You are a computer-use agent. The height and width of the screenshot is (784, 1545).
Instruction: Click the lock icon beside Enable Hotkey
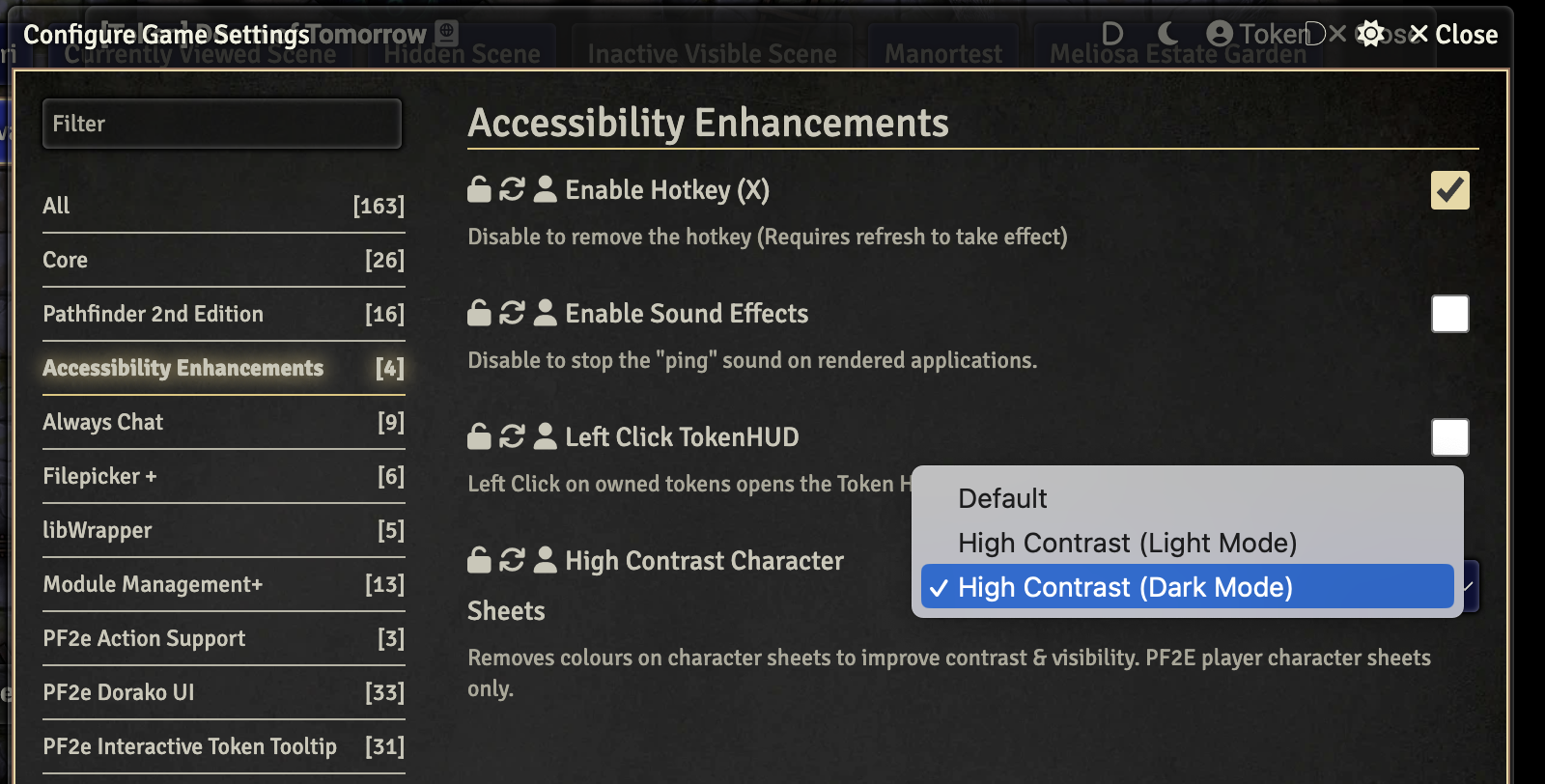pos(479,189)
